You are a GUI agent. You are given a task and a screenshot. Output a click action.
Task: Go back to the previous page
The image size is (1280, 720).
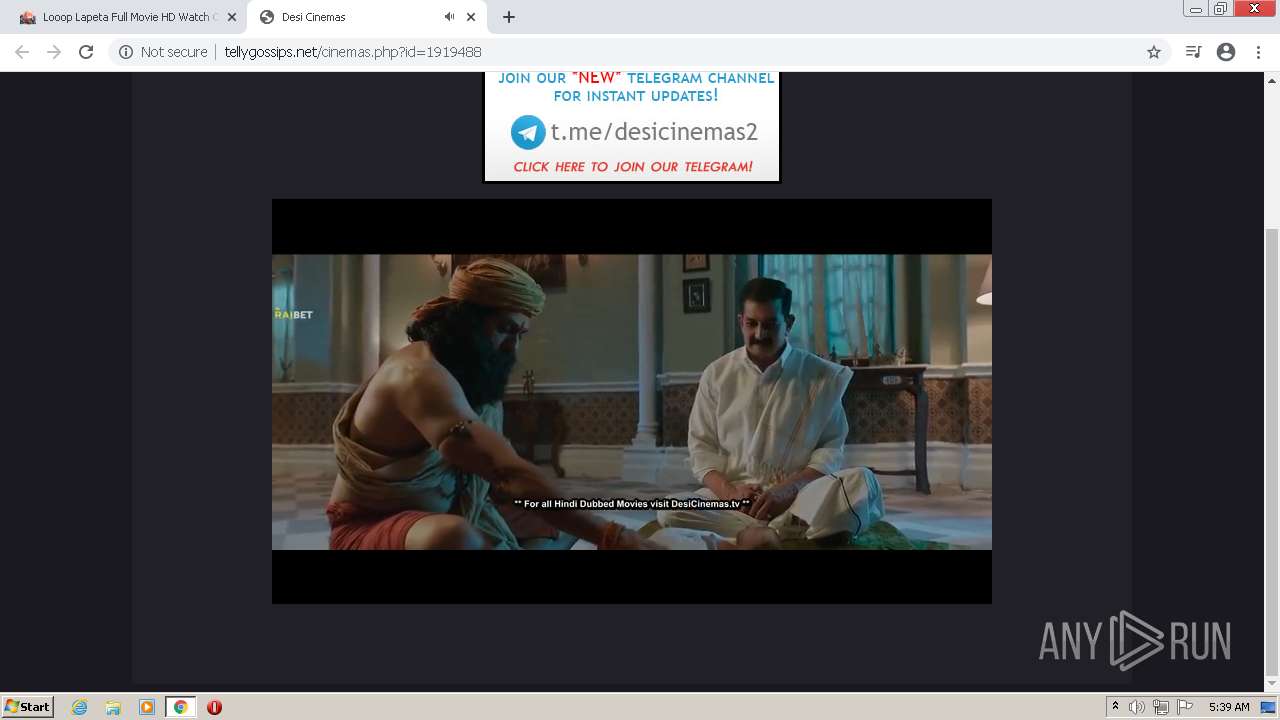tap(22, 52)
